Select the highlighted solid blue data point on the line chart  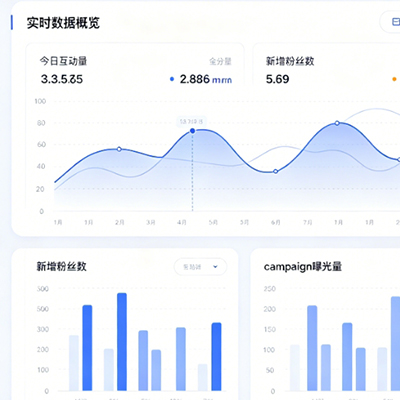tap(192, 131)
